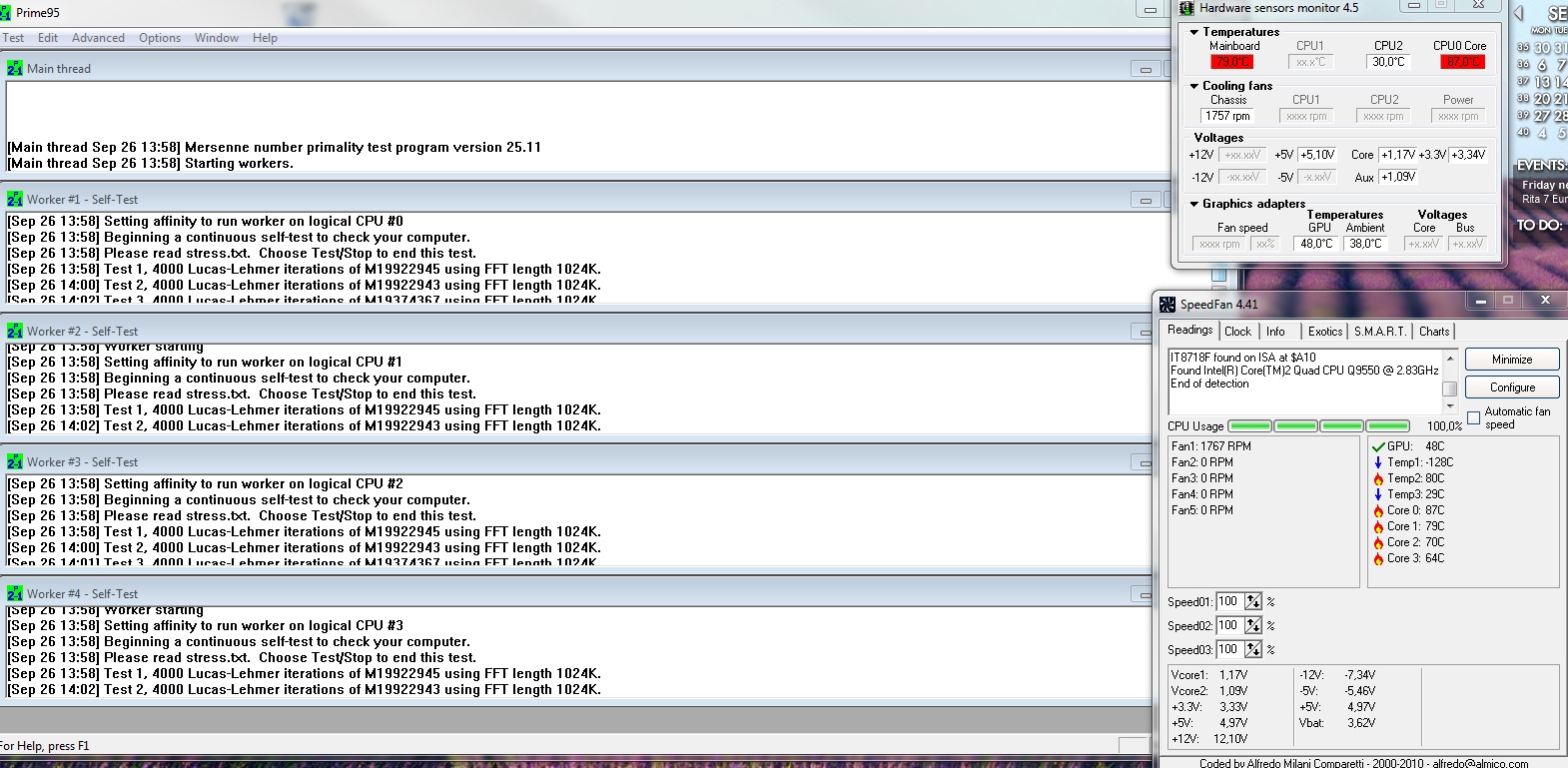Click the Speed02 up/down spinner
The image size is (1568, 768).
point(1253,625)
